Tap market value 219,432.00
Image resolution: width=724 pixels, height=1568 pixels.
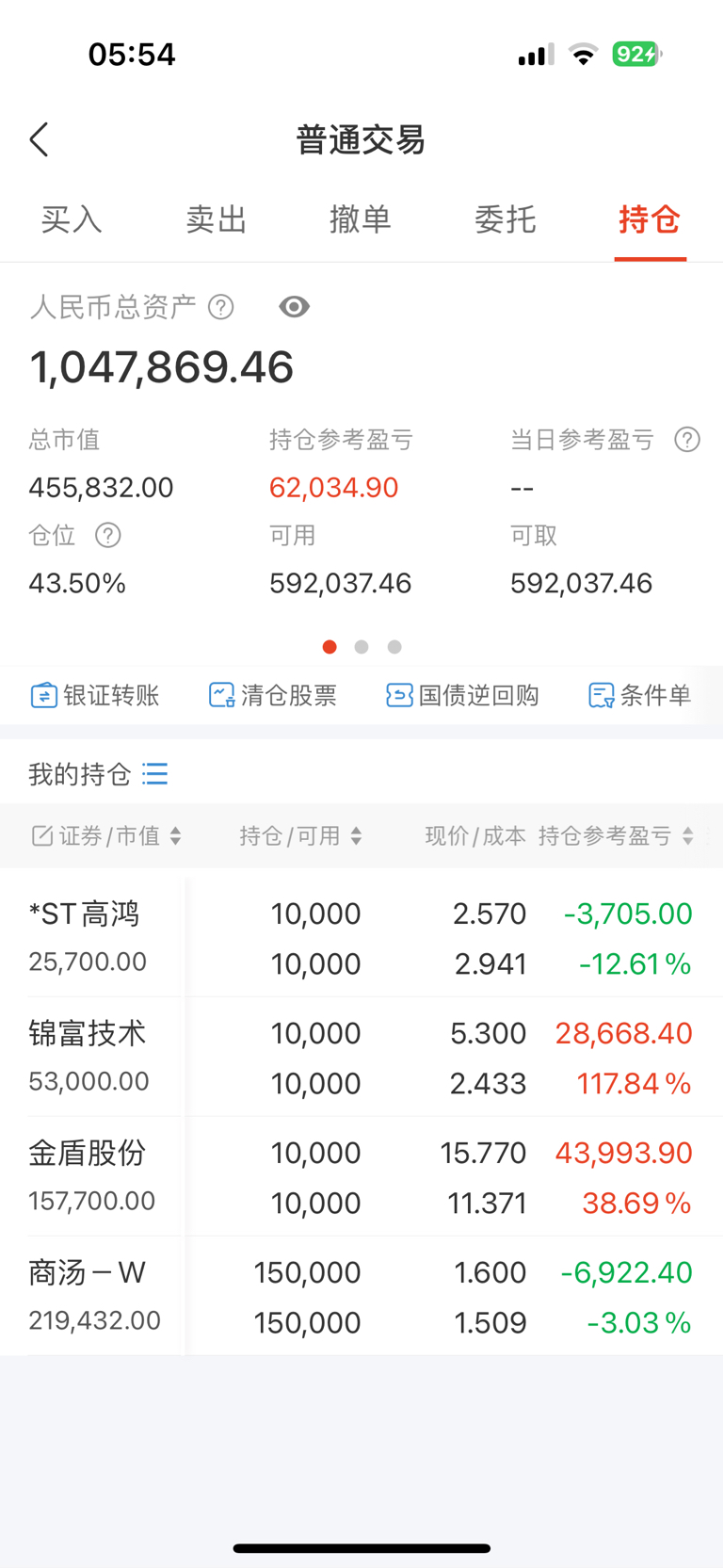(95, 1320)
